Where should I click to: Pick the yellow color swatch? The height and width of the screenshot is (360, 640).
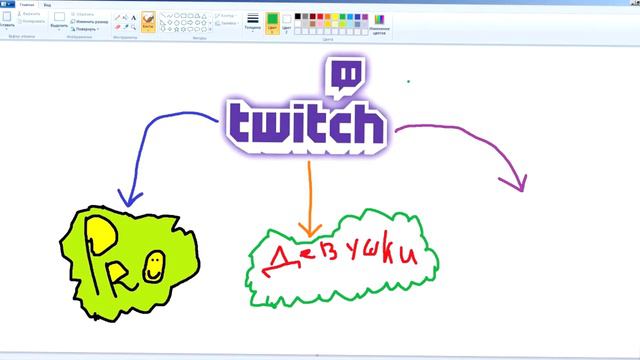tap(335, 16)
